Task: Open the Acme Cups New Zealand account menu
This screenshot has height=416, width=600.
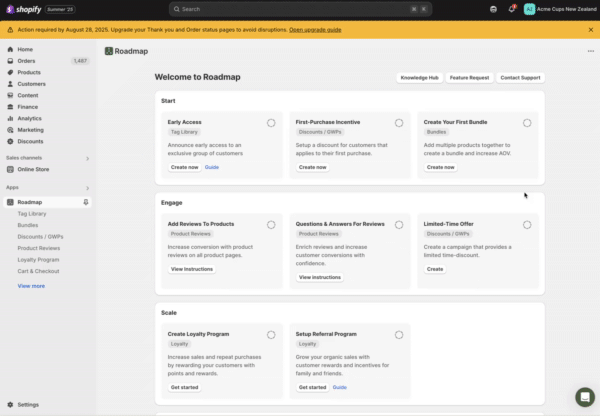Action: click(559, 9)
